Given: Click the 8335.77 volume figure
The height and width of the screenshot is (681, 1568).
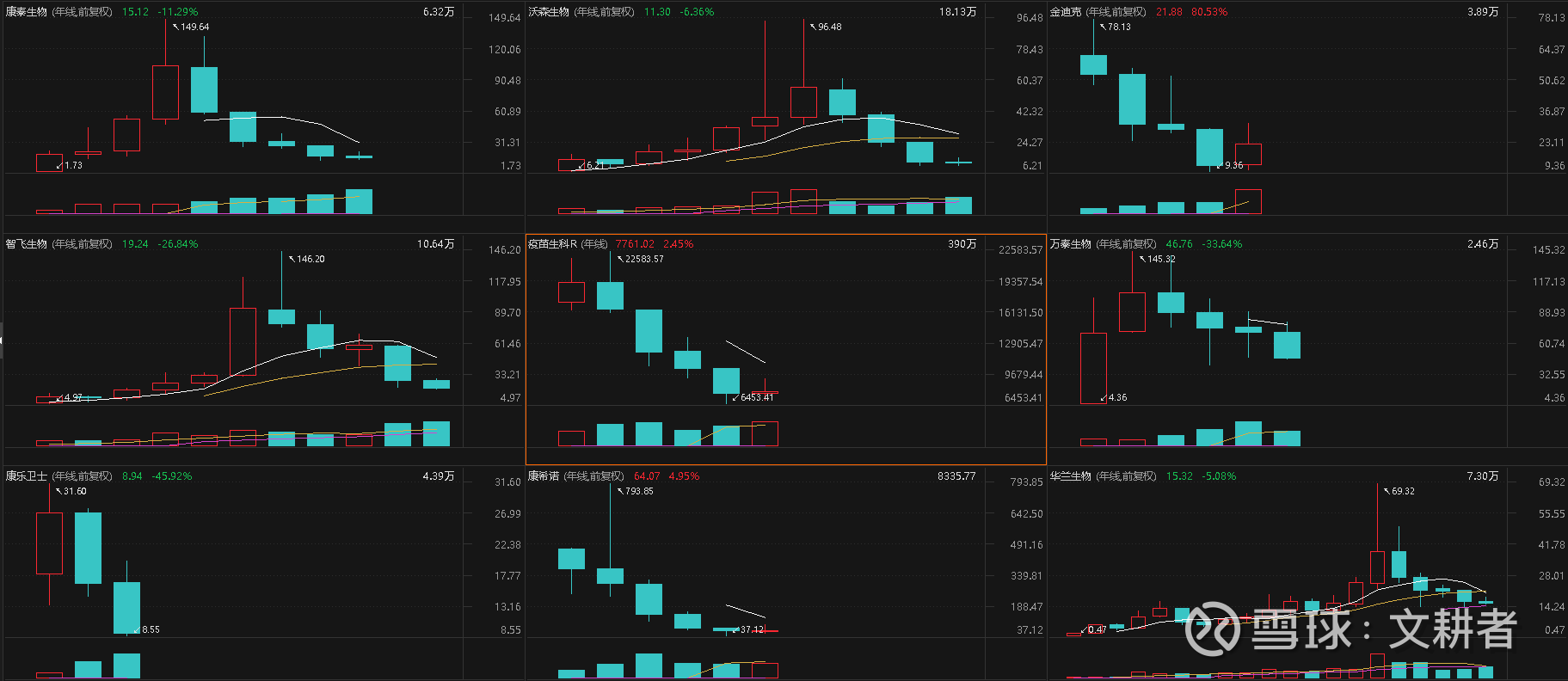Looking at the screenshot, I should (956, 476).
